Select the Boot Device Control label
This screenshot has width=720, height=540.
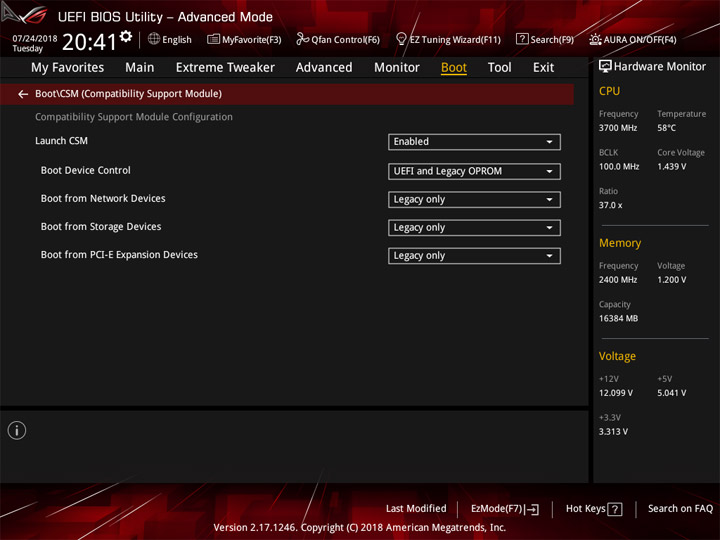[85, 170]
